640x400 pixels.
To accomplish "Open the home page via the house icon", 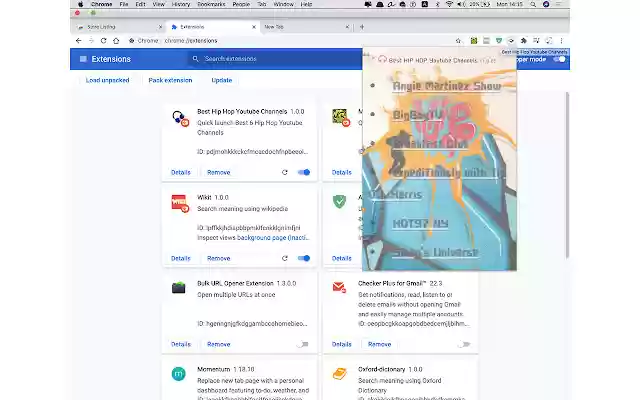I will (116, 41).
